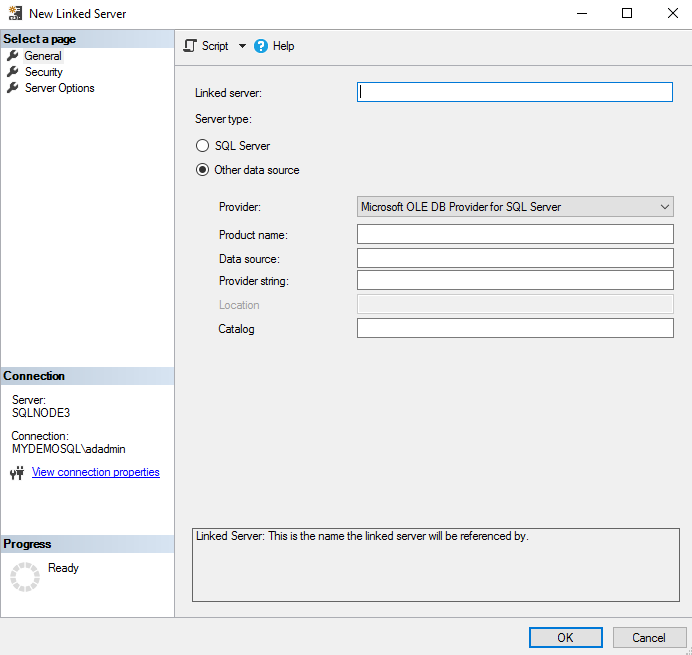
Task: Expand the Provider combo box
Action: coord(515,207)
